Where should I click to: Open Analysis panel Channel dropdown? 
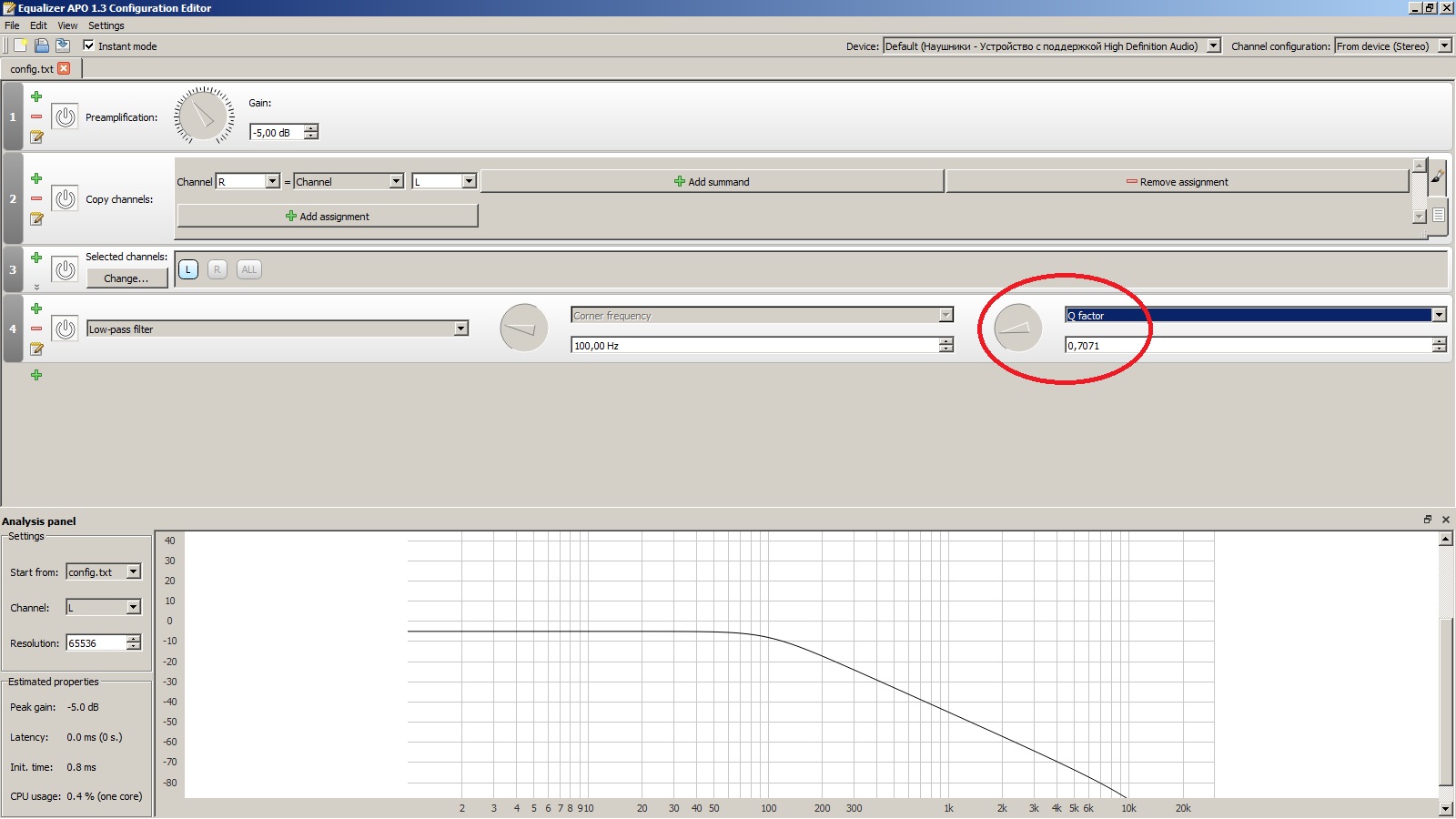coord(104,607)
